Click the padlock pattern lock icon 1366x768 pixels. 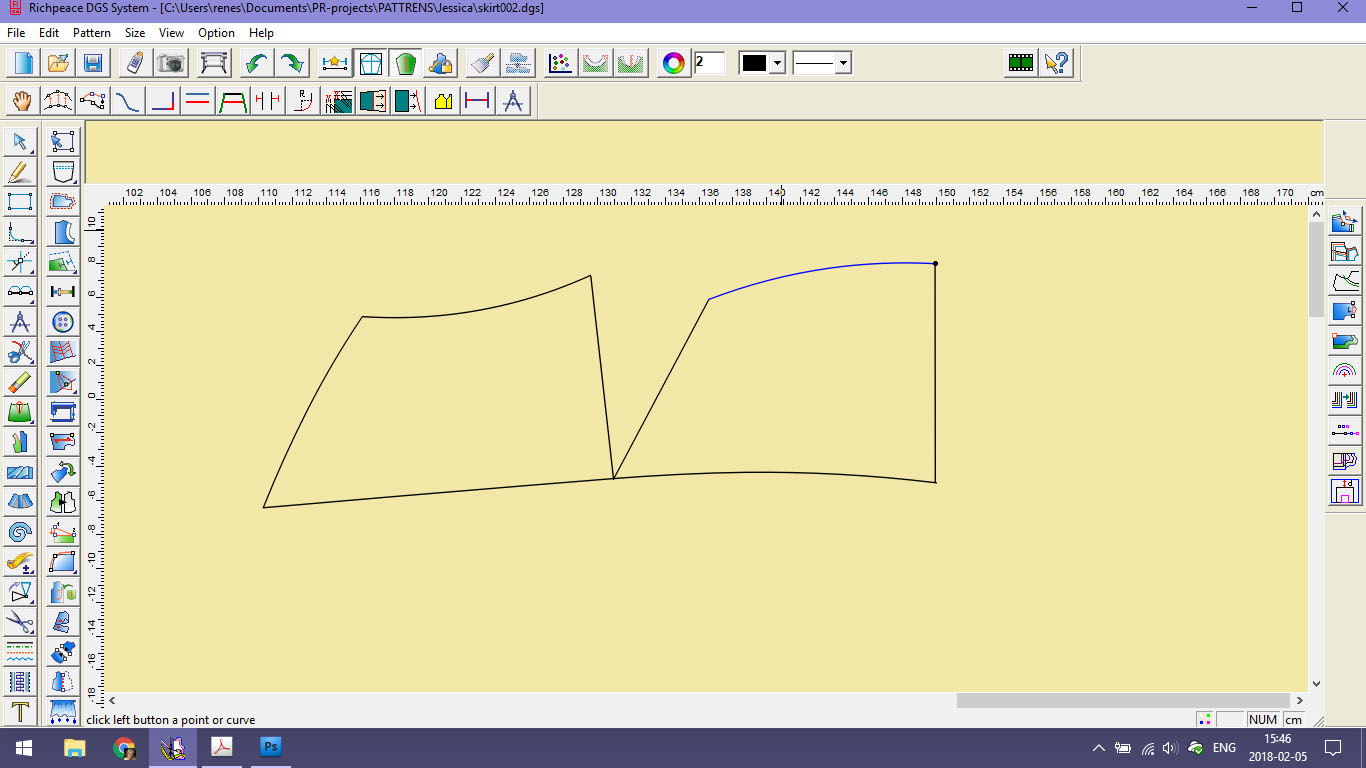click(x=441, y=63)
